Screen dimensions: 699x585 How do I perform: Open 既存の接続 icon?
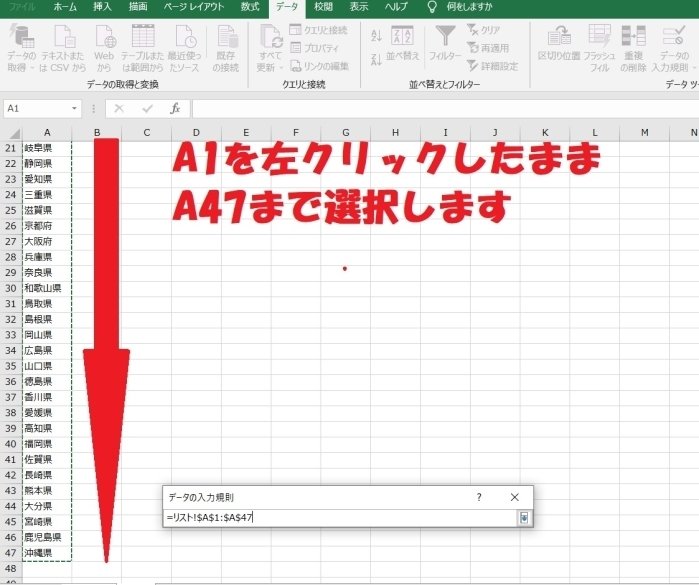[226, 37]
